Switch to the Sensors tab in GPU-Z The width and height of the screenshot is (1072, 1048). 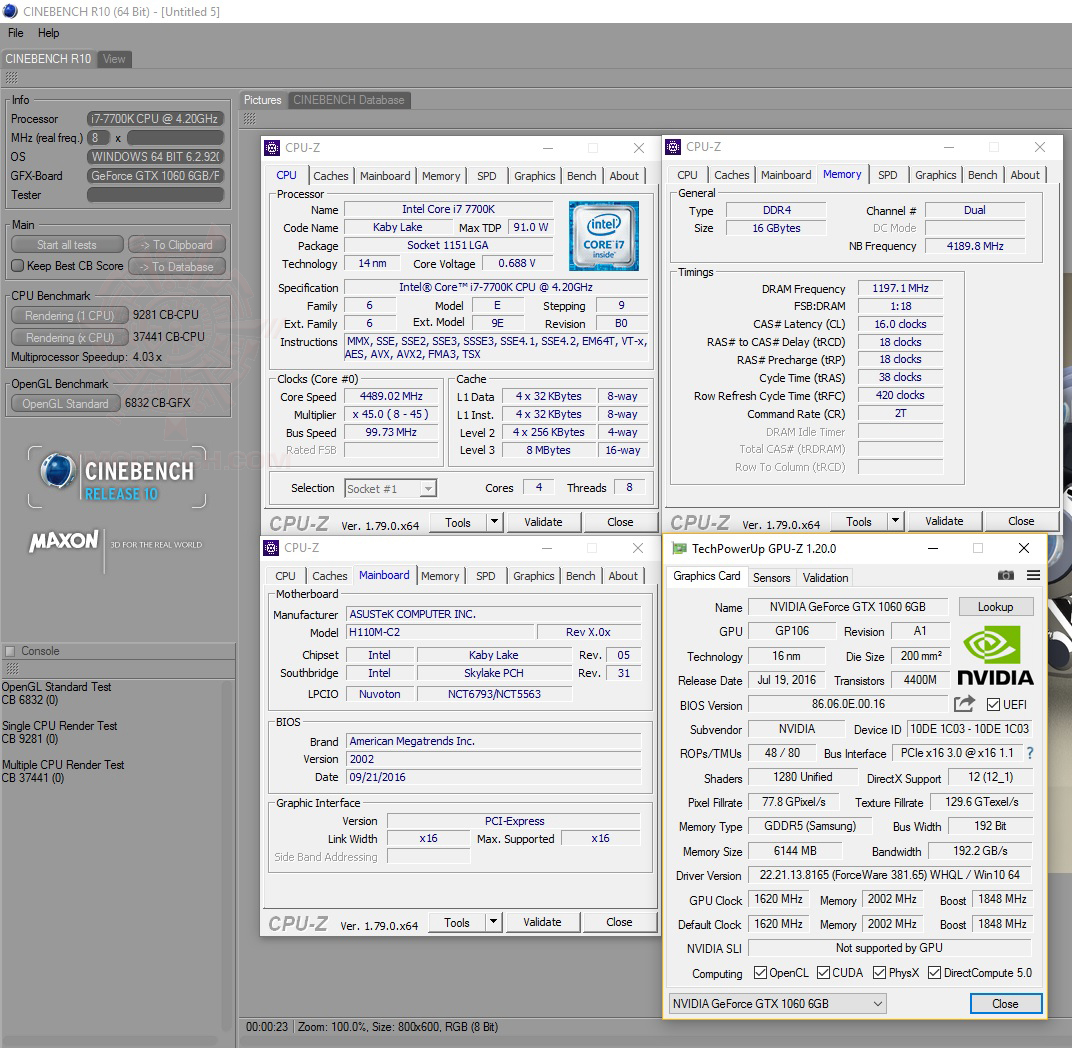coord(771,577)
